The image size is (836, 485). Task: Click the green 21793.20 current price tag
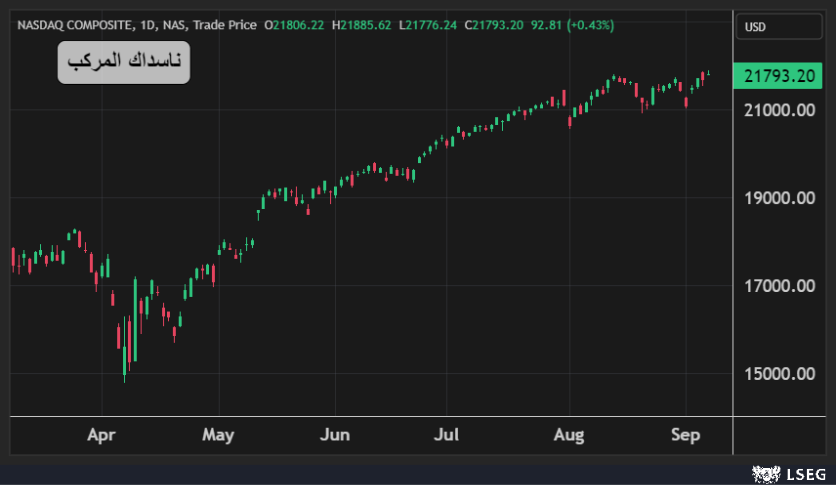[x=781, y=75]
